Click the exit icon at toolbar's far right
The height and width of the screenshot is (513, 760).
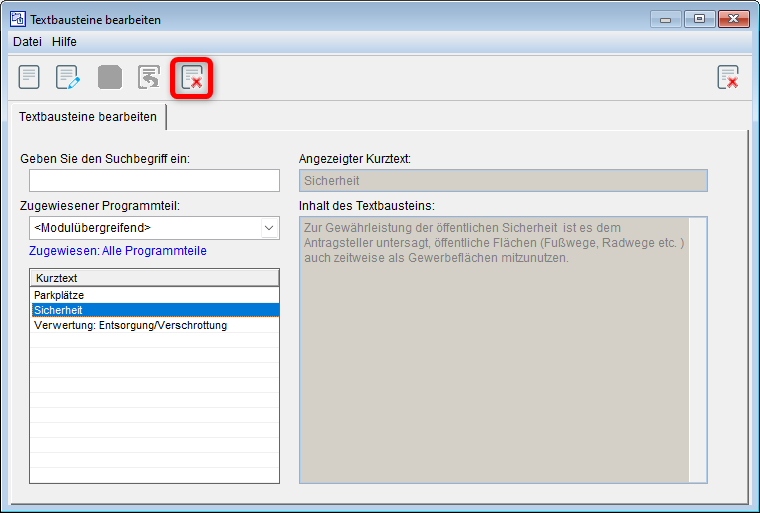[x=728, y=78]
